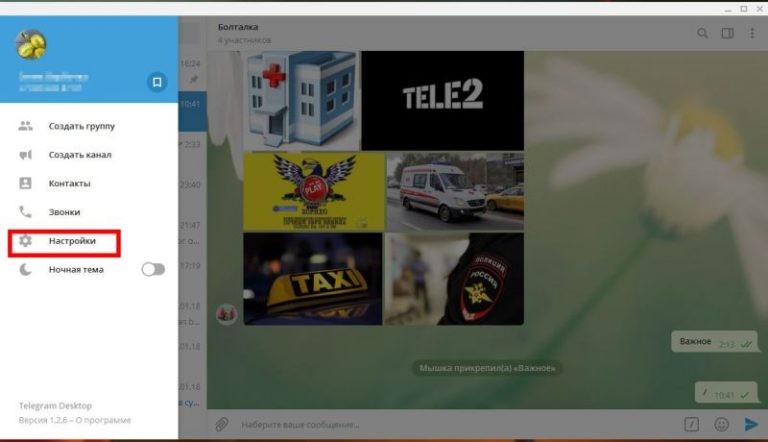Toggle the chat info side panel icon
768x442 pixels.
[727, 33]
